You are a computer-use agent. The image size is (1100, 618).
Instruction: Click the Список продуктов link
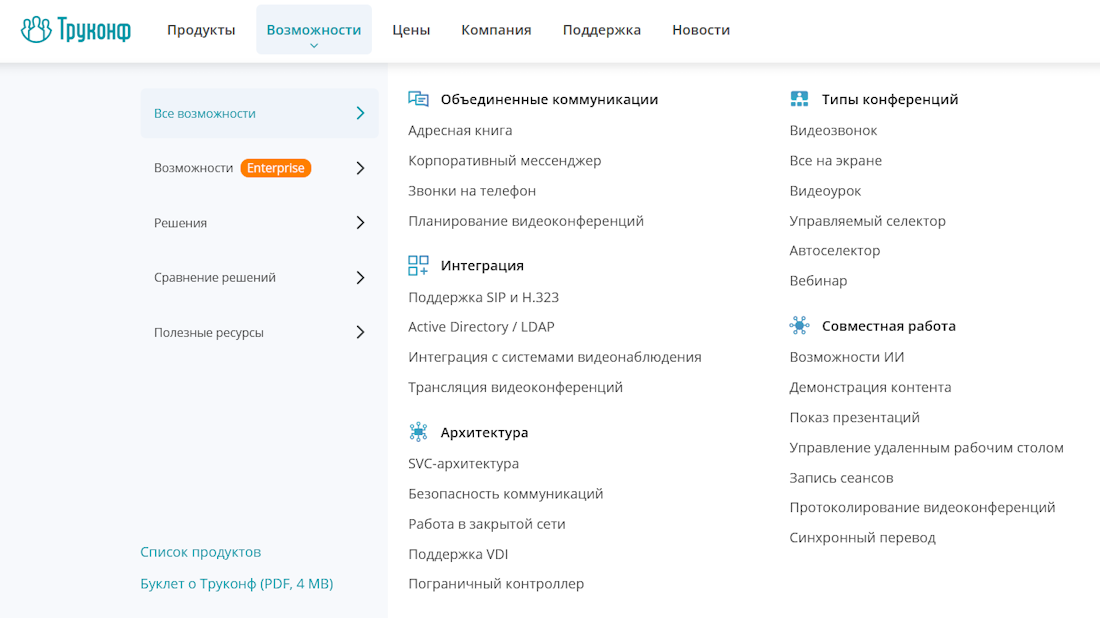[x=199, y=551]
